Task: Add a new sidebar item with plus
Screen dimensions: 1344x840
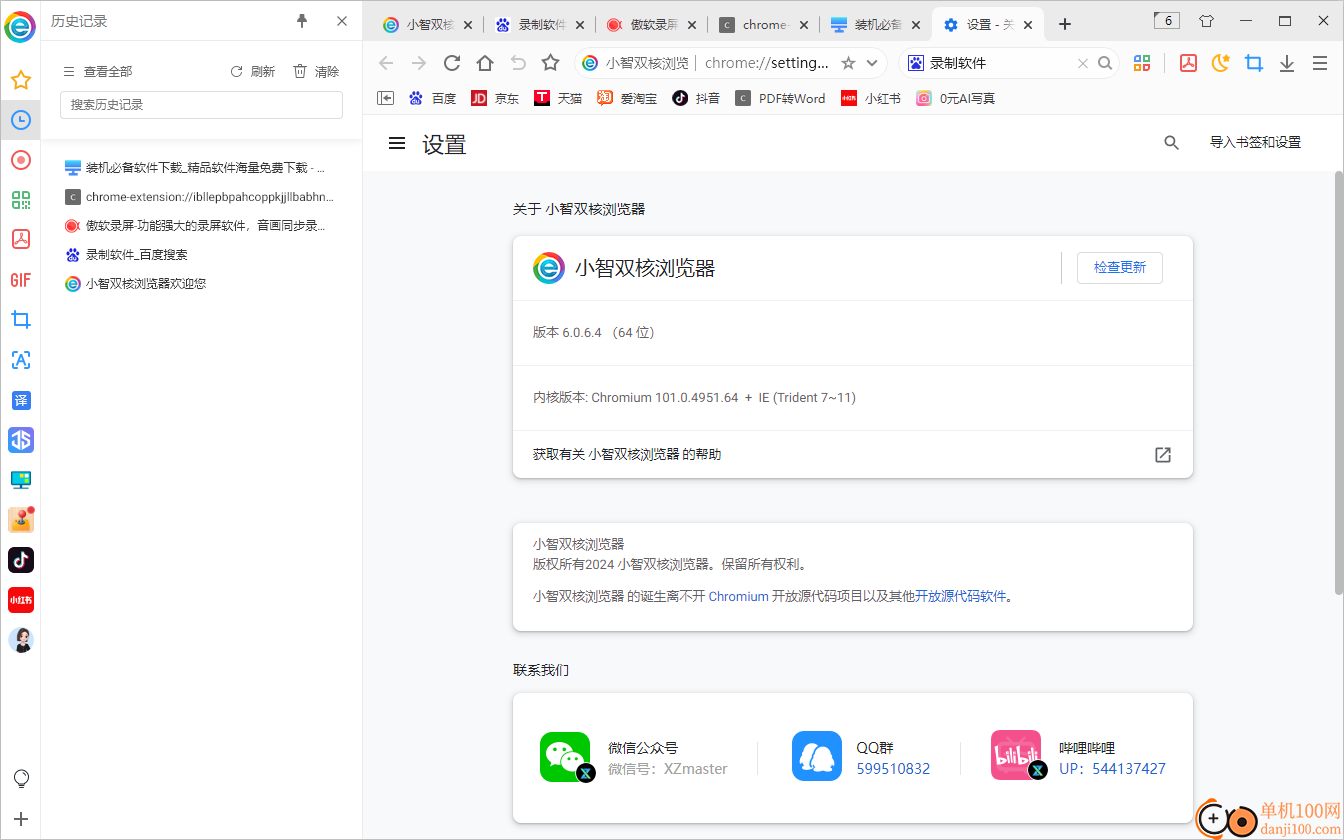Action: tap(20, 818)
